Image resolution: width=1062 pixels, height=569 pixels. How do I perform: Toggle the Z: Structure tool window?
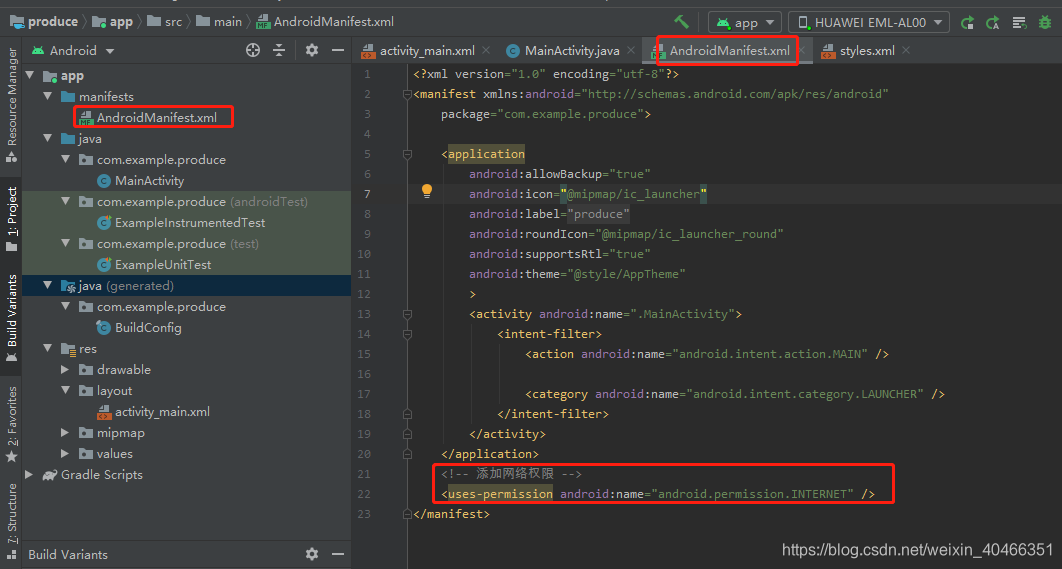pos(12,522)
